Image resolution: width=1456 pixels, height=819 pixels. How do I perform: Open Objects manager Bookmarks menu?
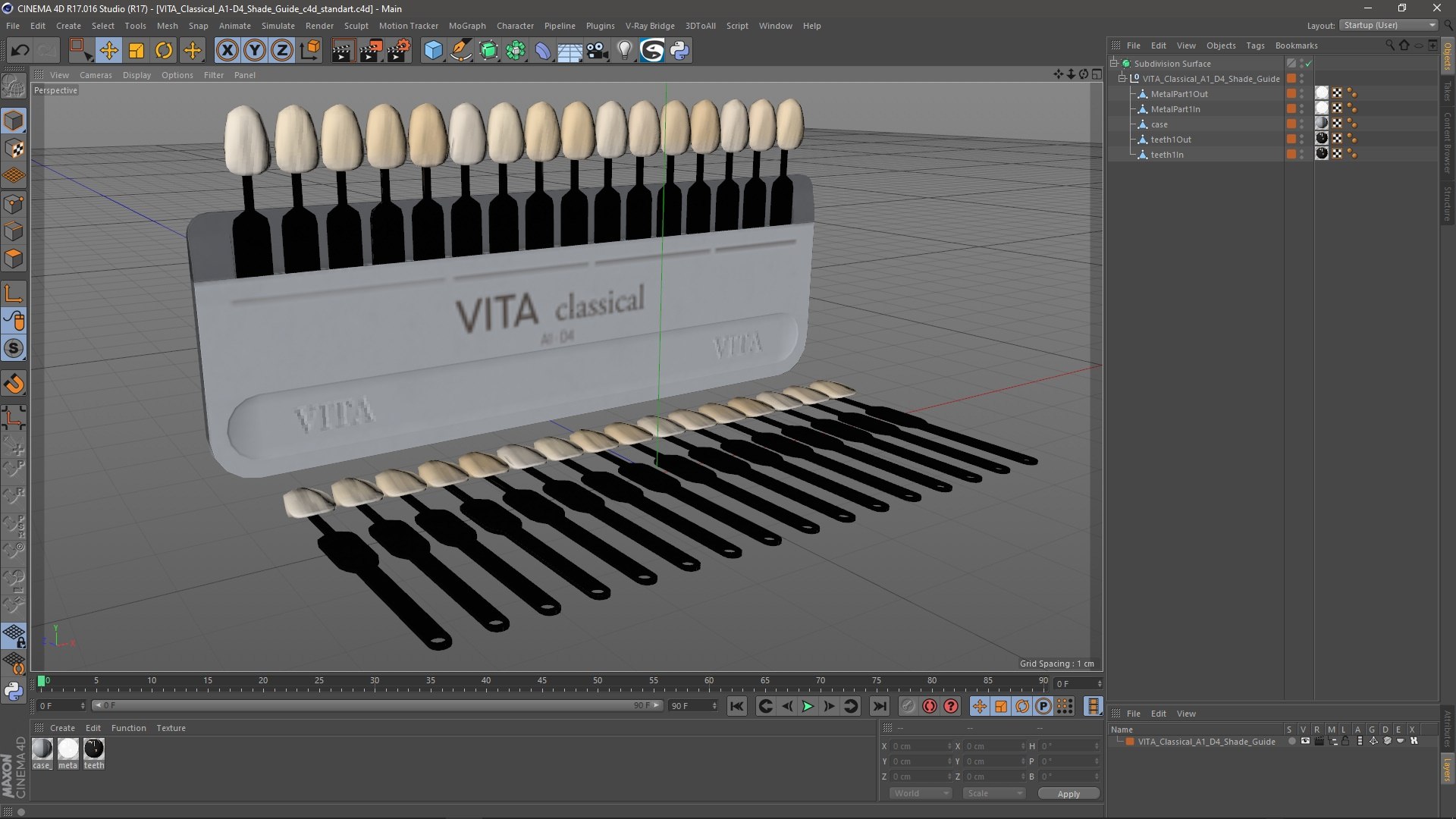(1296, 45)
